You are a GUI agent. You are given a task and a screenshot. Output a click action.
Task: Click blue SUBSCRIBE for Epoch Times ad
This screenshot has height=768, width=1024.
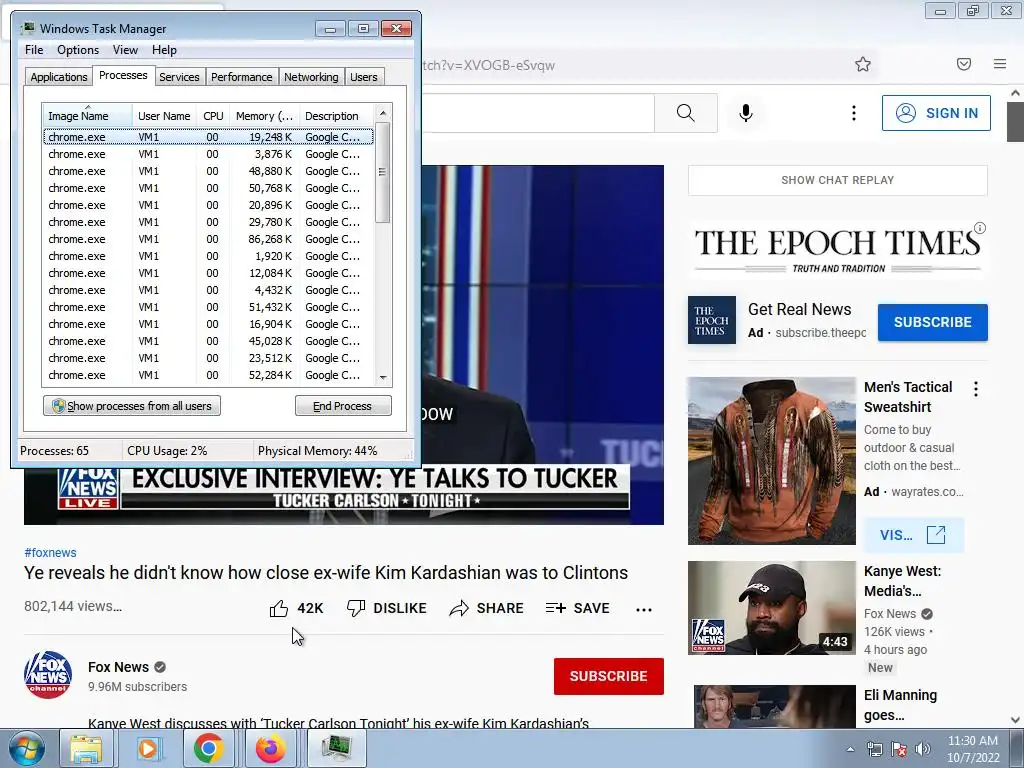coord(933,322)
